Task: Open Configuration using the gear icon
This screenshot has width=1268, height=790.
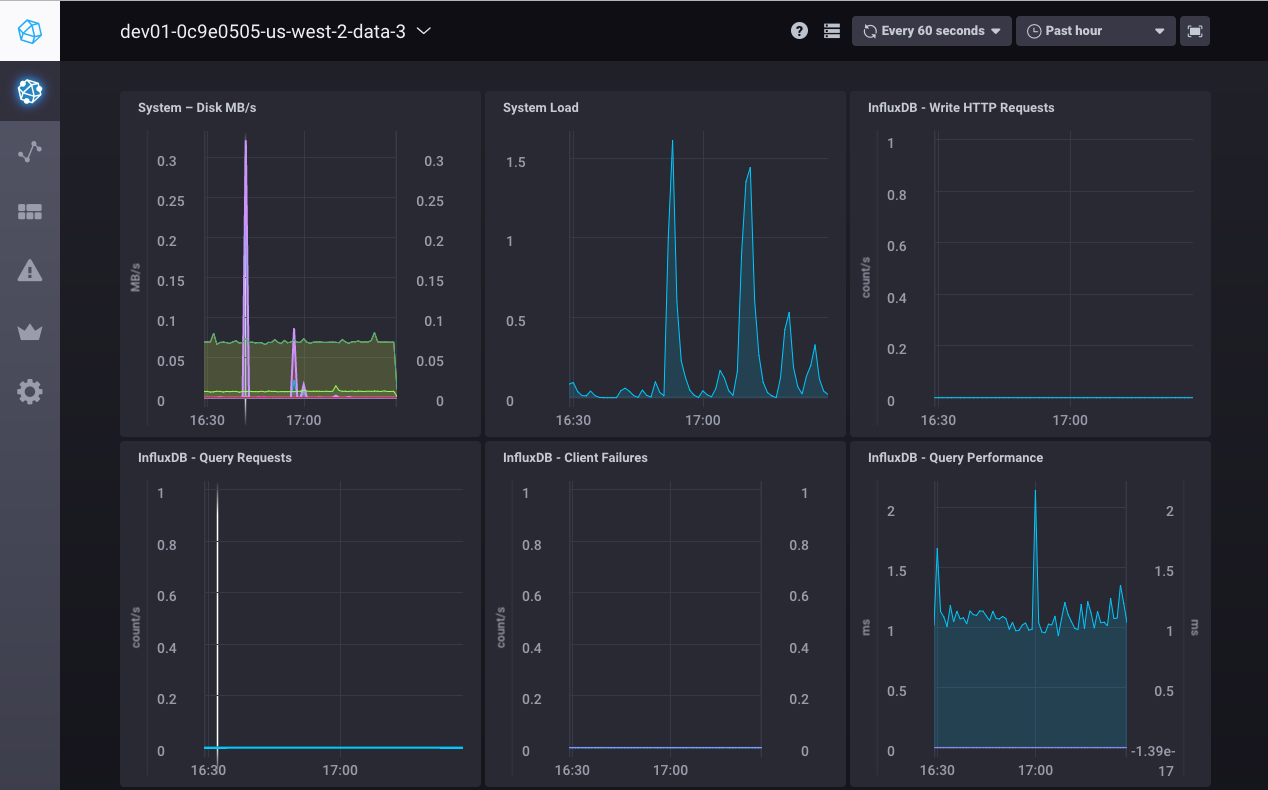Action: click(30, 392)
